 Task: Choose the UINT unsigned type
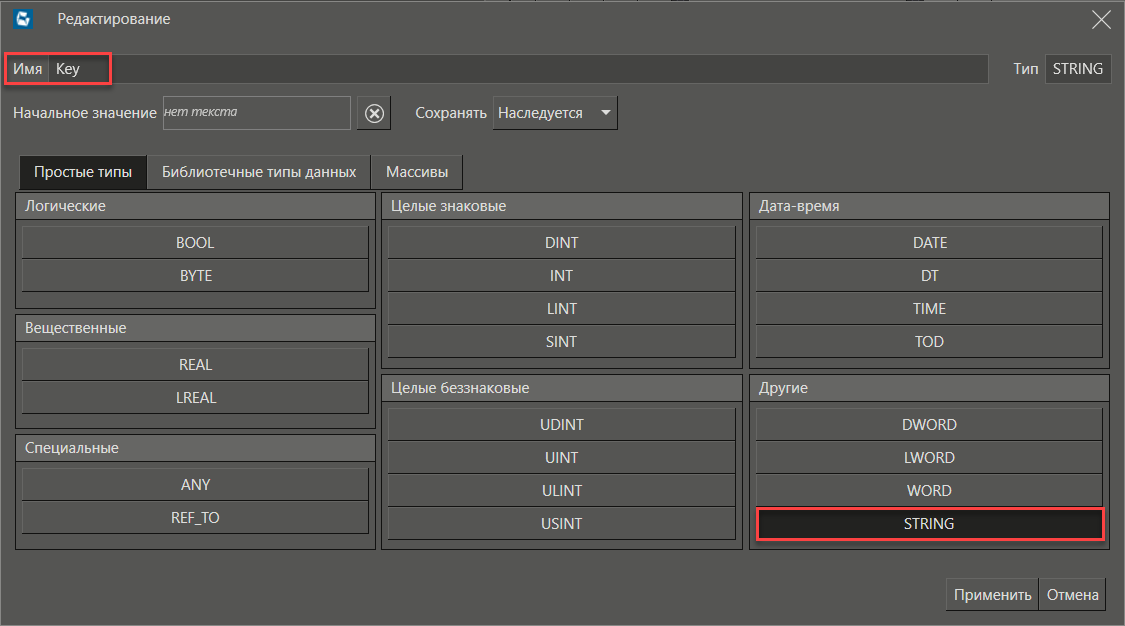[562, 457]
